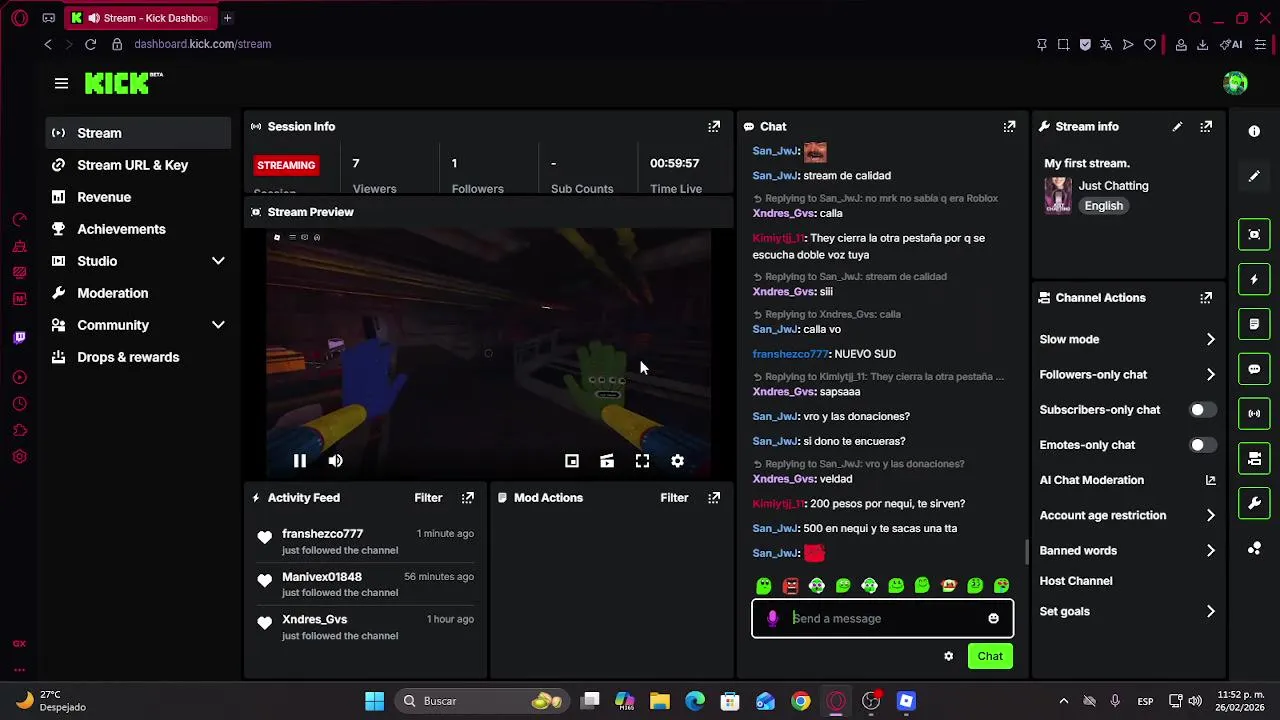Edit stream info with pencil icon

[1177, 127]
